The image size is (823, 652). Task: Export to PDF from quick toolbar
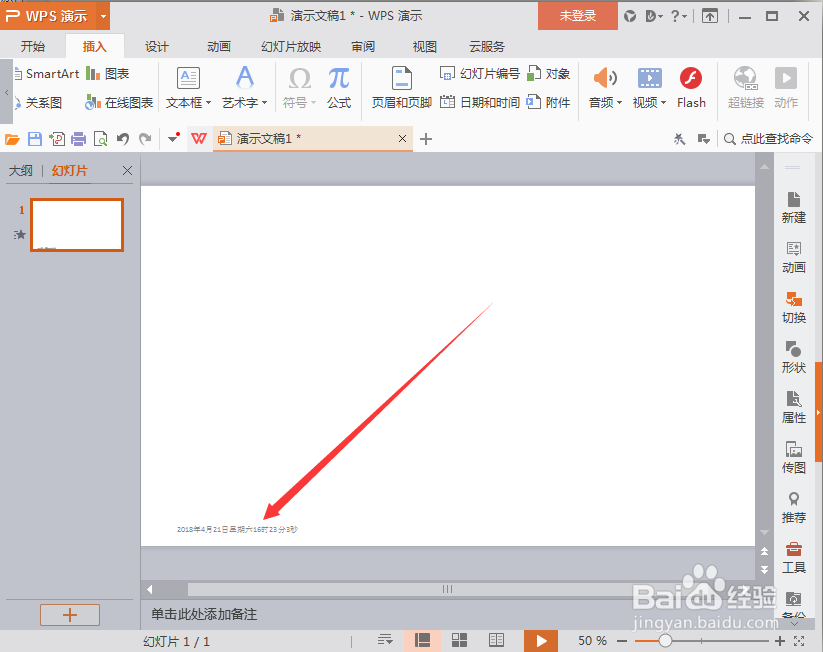point(57,139)
